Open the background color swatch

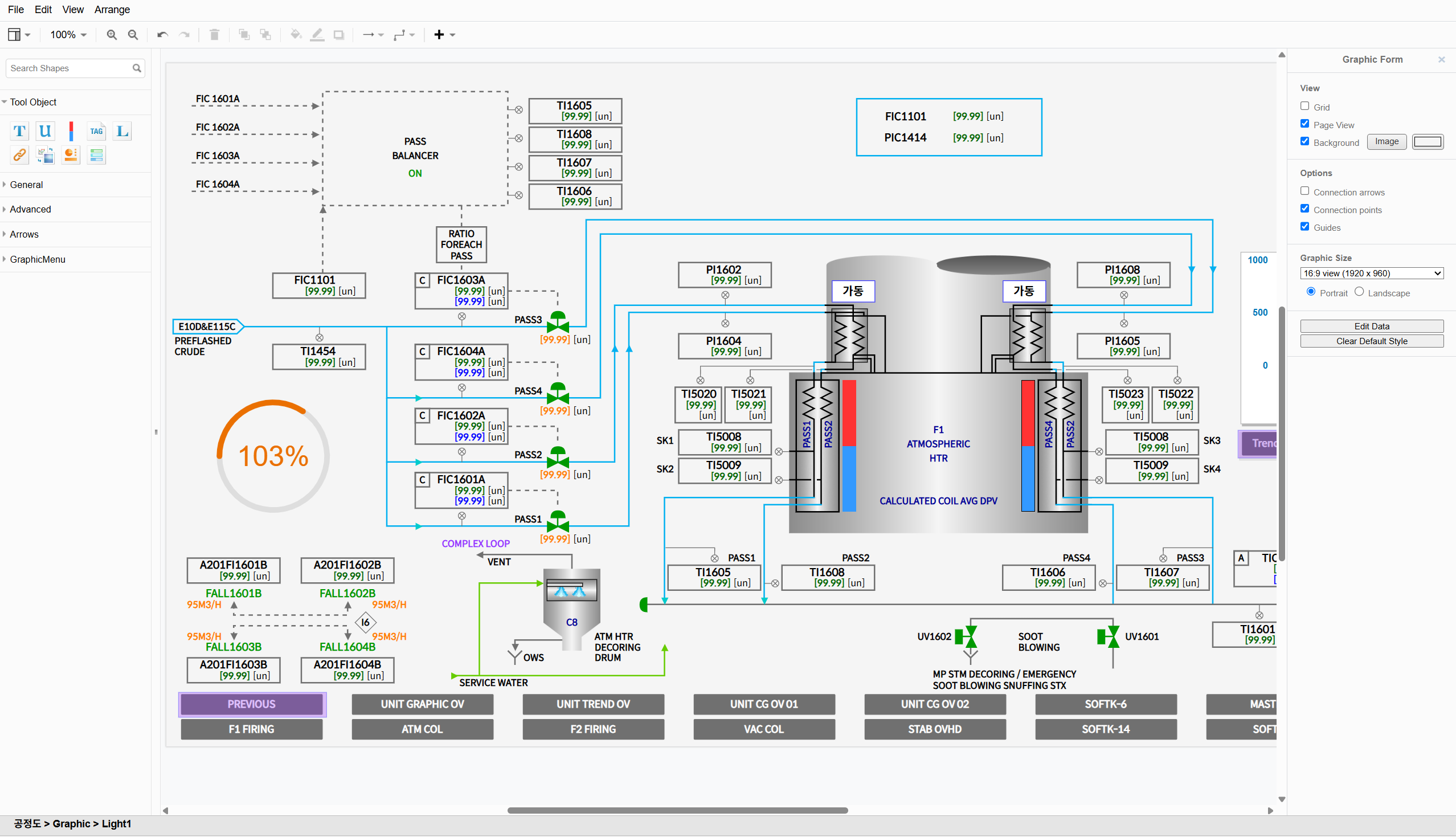1428,142
